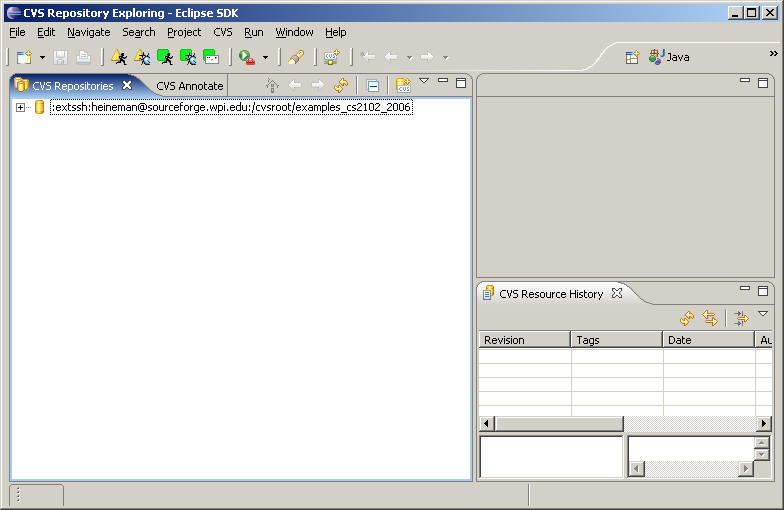The height and width of the screenshot is (510, 784).
Task: Click the yellow repository cylinder icon
Action: 40,107
